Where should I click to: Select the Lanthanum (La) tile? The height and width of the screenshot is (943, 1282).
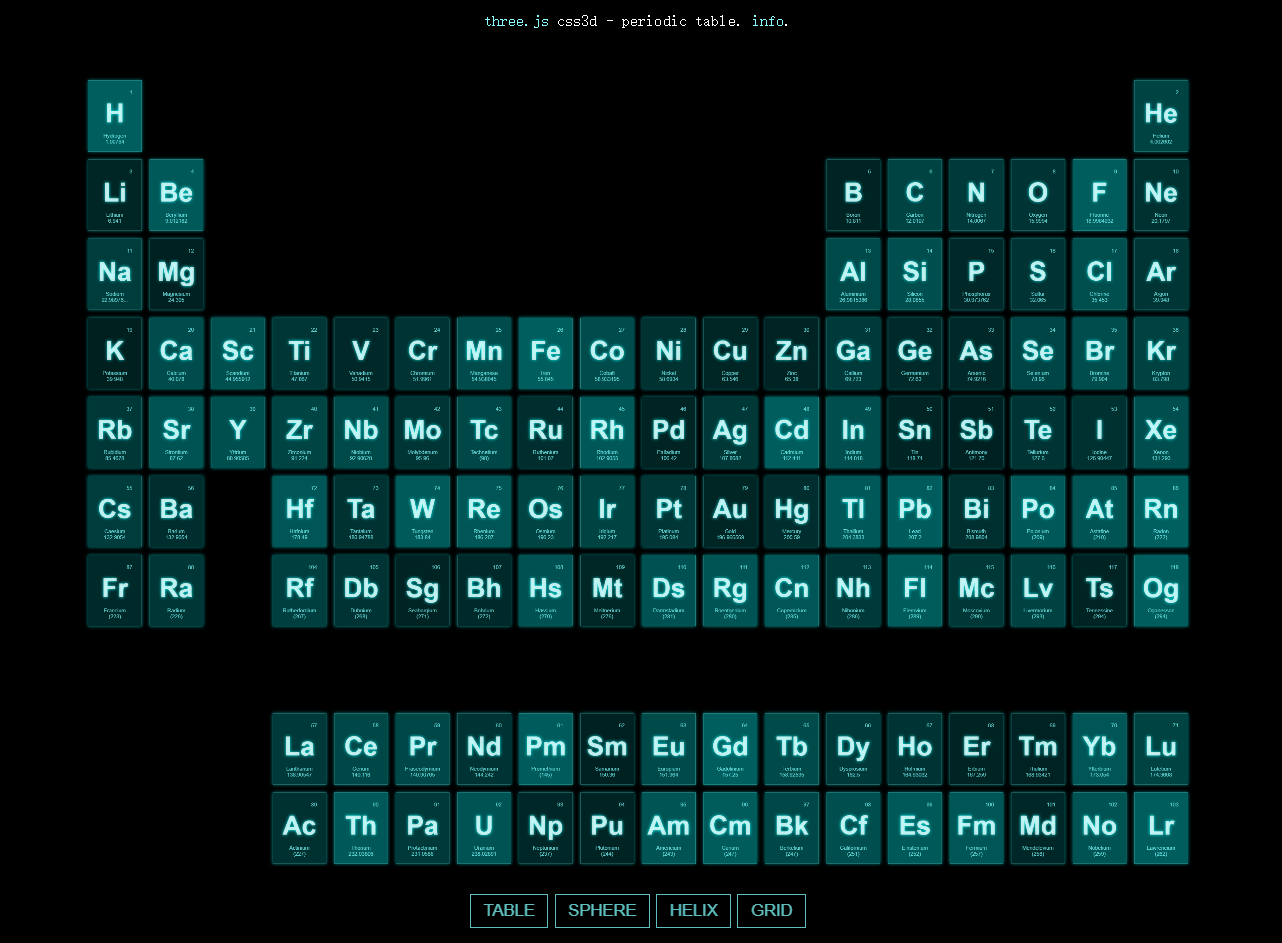tap(299, 748)
